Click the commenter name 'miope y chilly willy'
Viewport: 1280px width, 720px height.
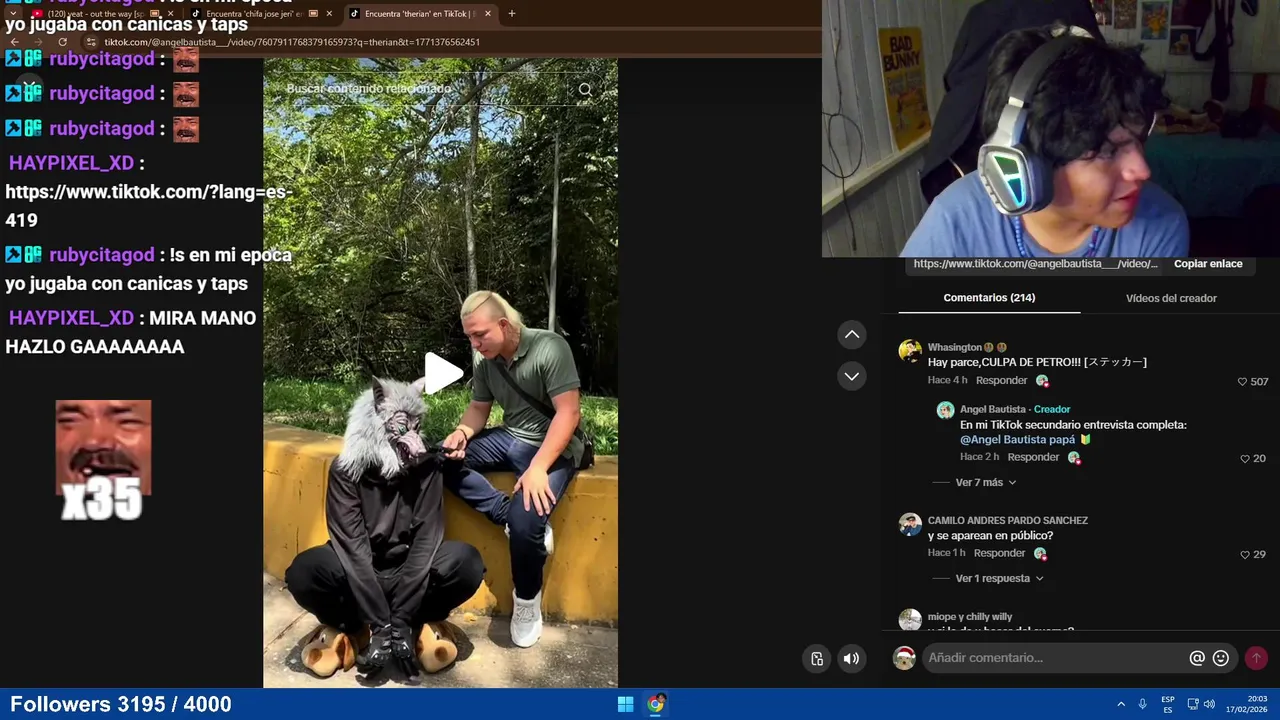(x=970, y=617)
